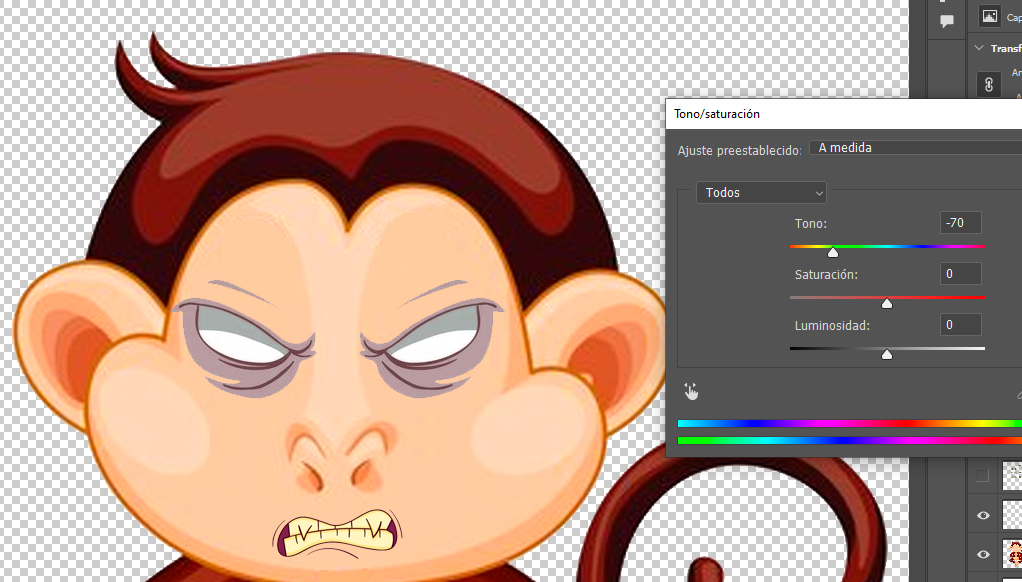Click the Saturación slider handle
Screen dimensions: 1022x582
tap(886, 303)
